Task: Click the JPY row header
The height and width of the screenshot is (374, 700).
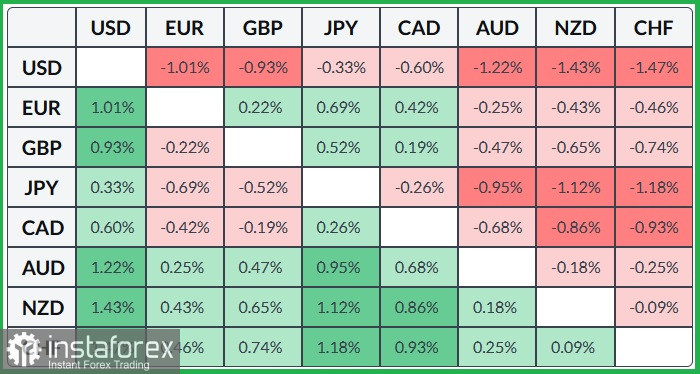Action: coord(42,187)
